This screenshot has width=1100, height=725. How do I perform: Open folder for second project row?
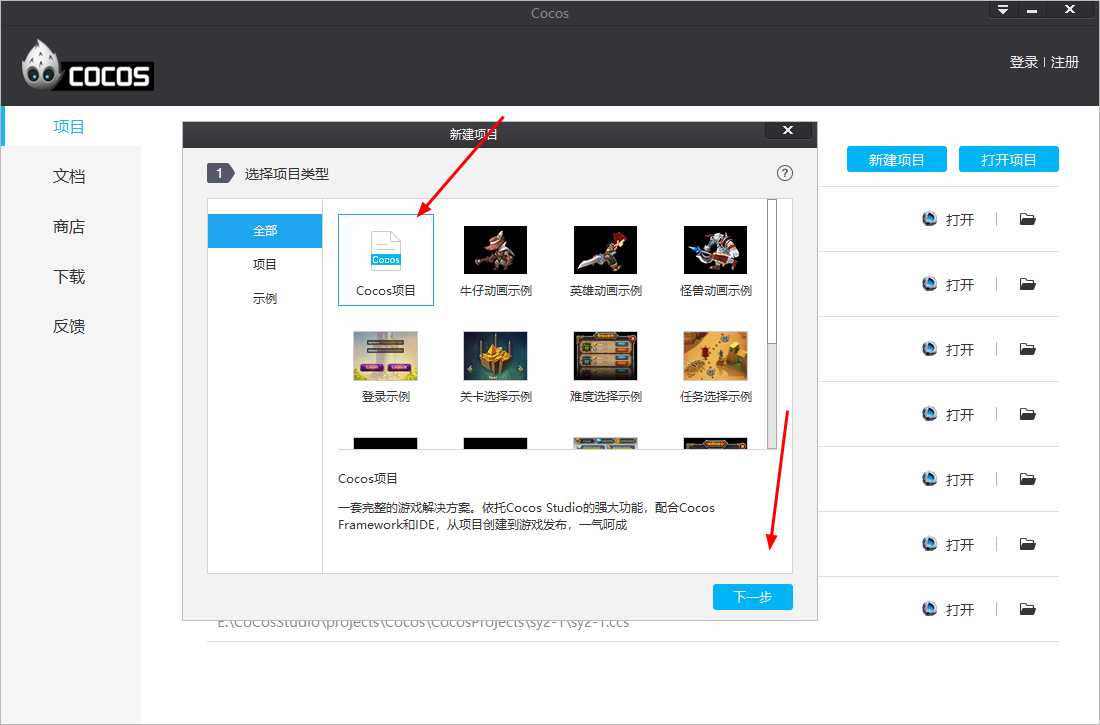point(1028,284)
